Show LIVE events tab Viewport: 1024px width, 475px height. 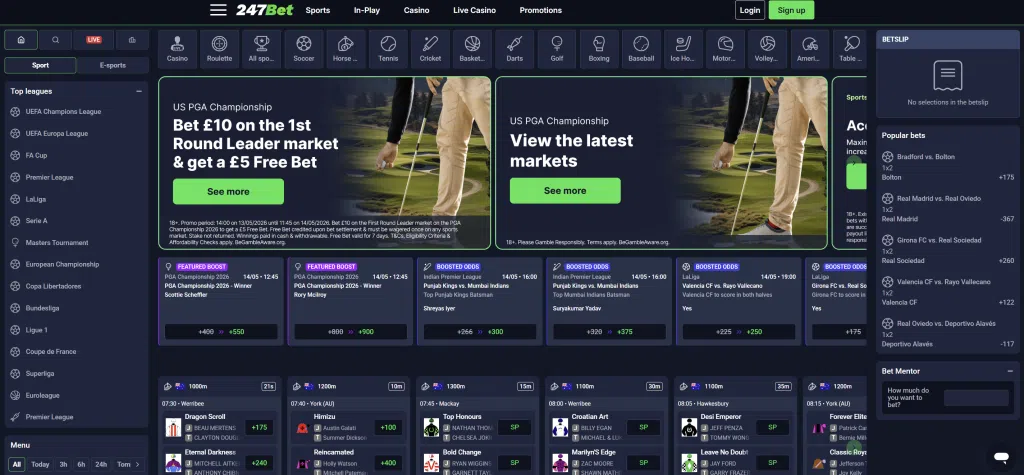coord(93,40)
